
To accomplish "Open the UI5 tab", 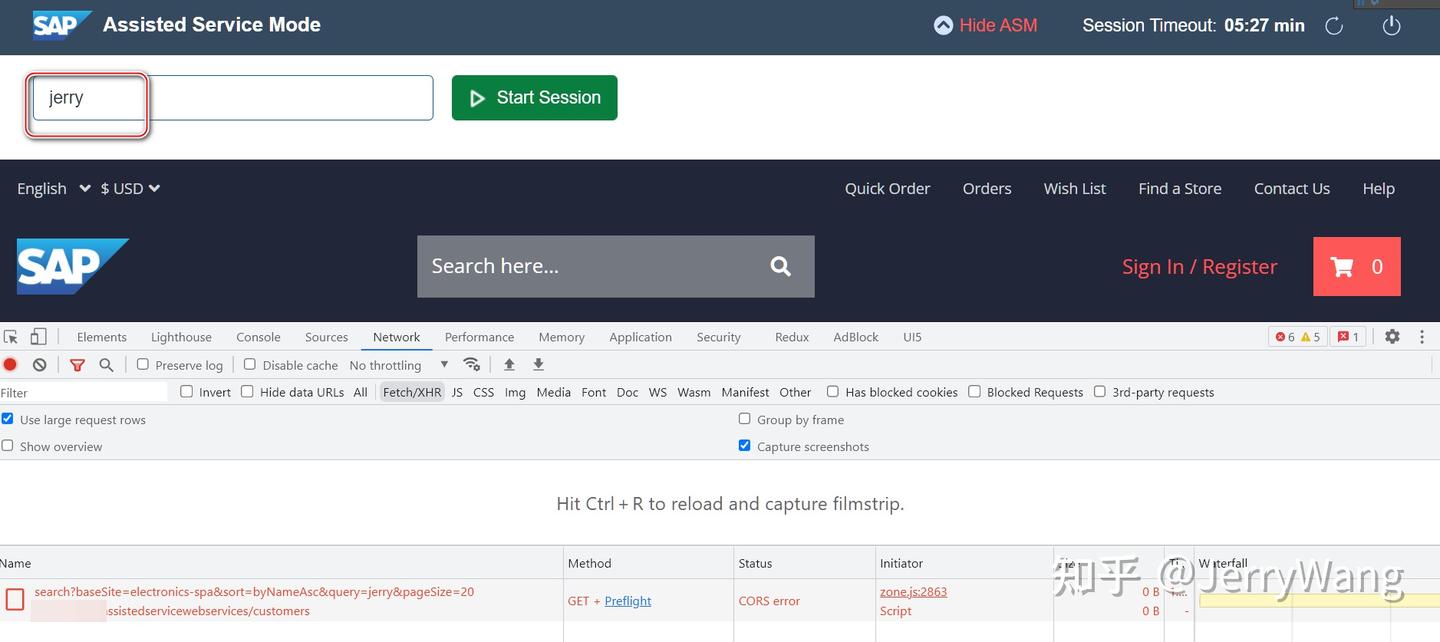I will [x=912, y=337].
